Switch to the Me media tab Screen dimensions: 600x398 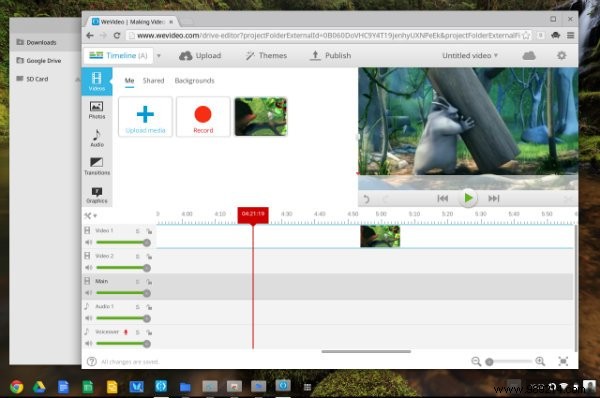[x=129, y=80]
